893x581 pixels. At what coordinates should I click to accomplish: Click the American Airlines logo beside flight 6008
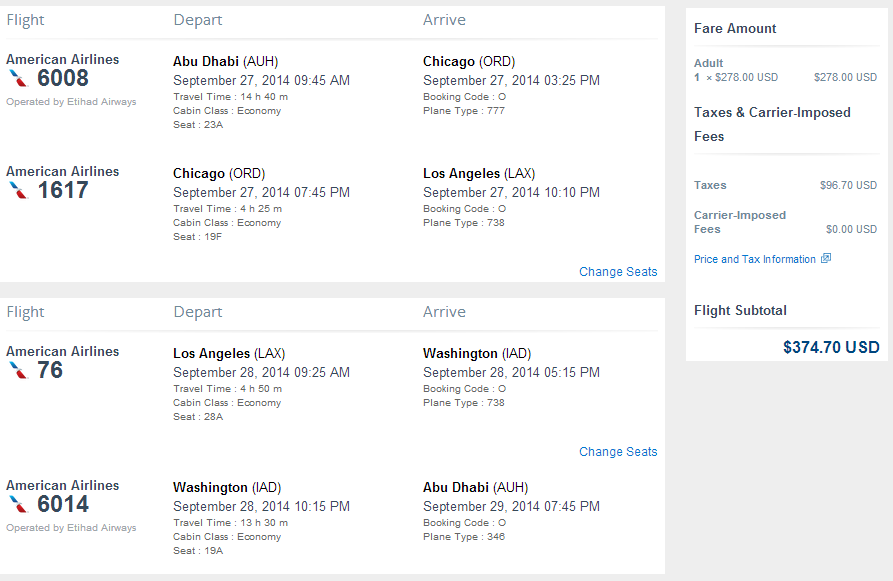(x=18, y=79)
